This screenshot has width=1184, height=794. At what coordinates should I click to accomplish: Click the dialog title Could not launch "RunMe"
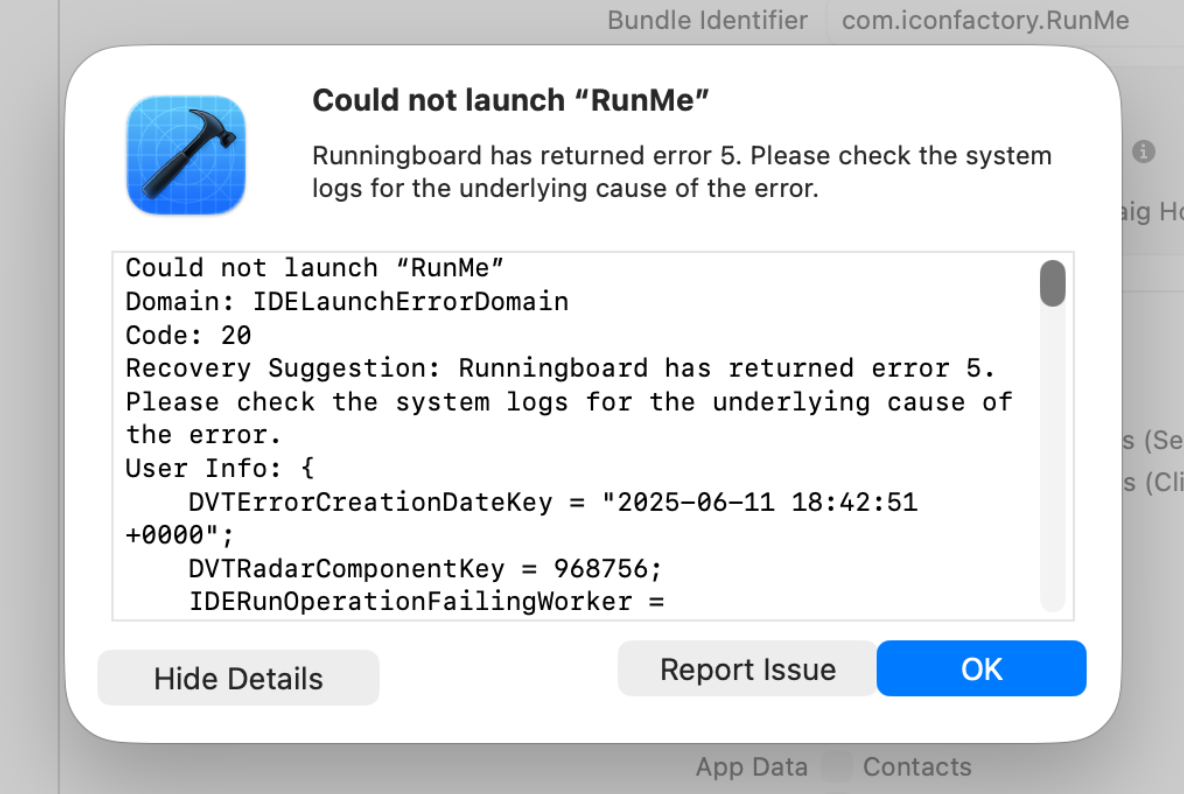510,100
